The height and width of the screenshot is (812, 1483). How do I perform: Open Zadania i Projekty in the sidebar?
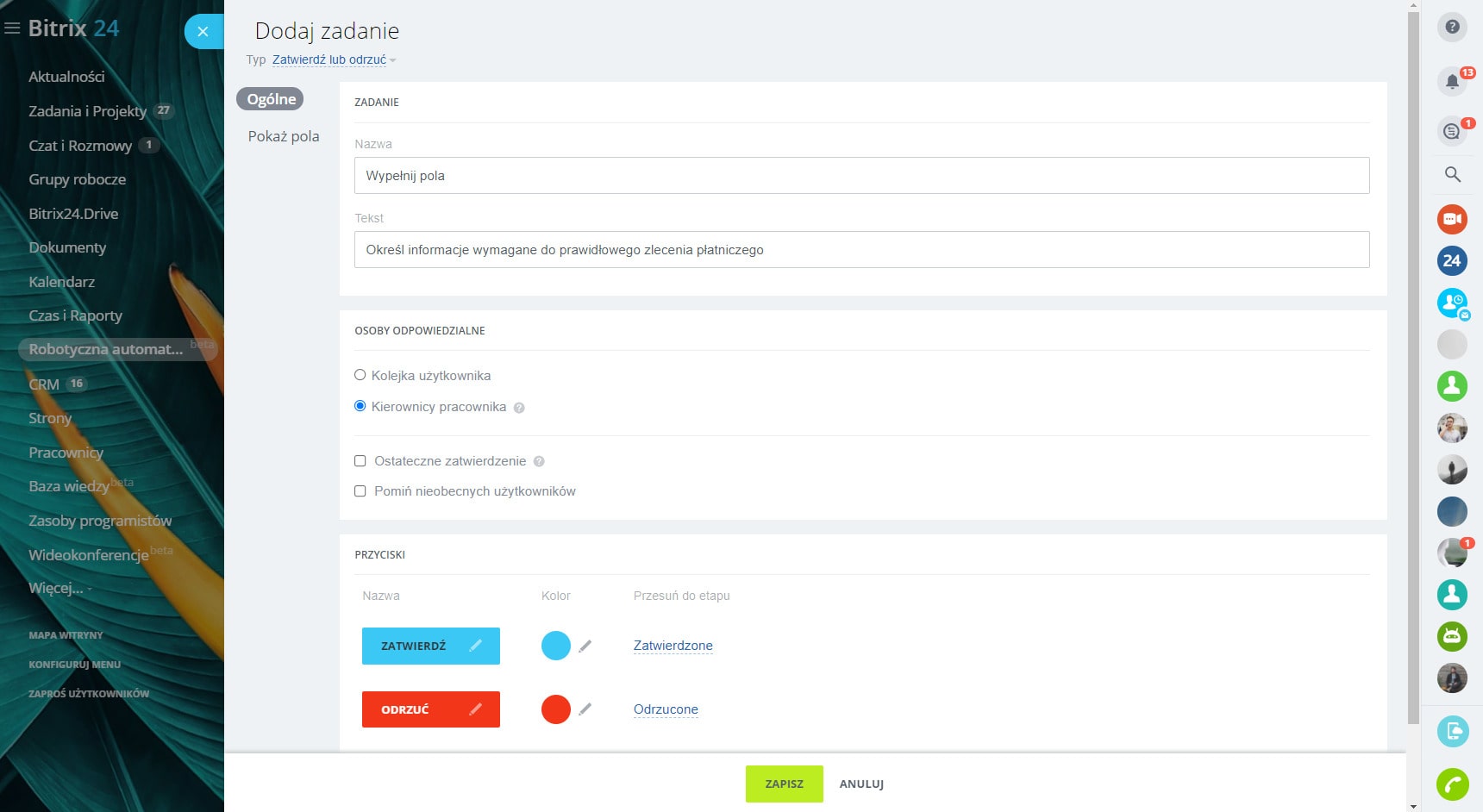pyautogui.click(x=87, y=111)
